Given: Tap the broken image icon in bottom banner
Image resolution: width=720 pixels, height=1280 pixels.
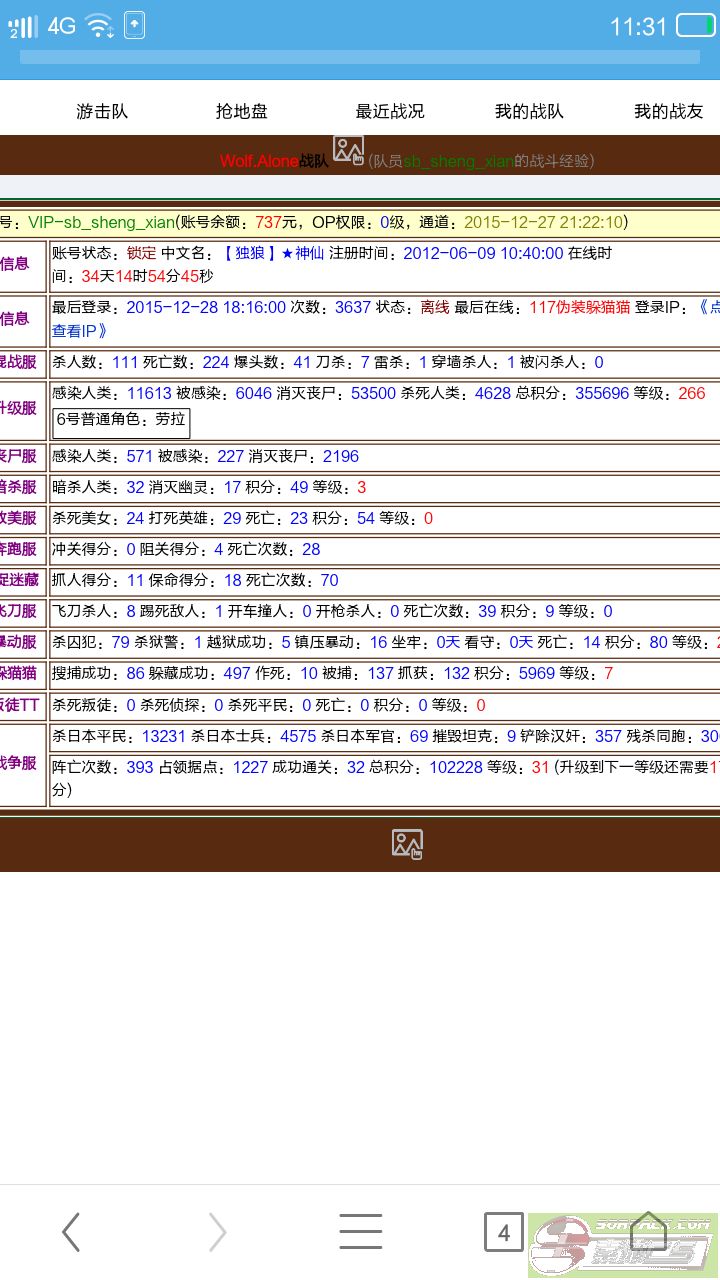Looking at the screenshot, I should pos(407,843).
